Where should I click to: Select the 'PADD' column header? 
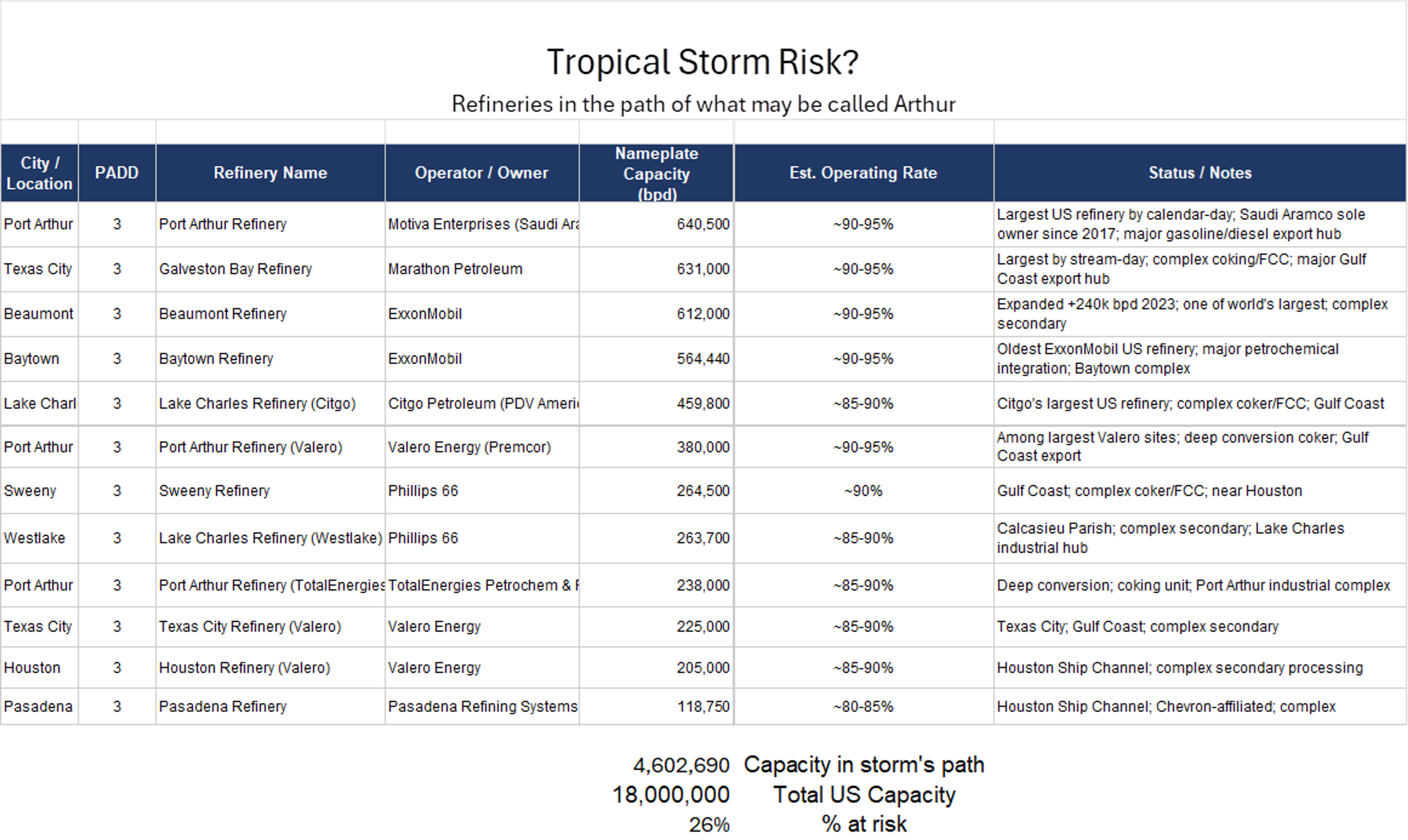117,173
